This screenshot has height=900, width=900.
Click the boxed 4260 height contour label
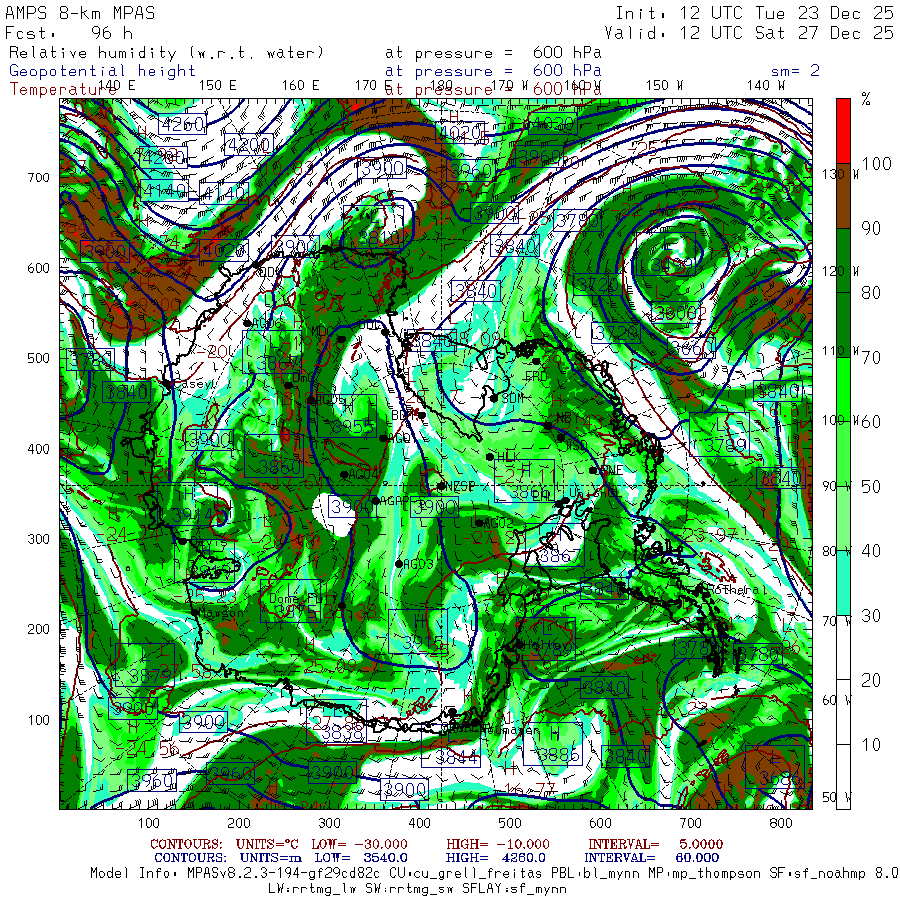pyautogui.click(x=182, y=125)
